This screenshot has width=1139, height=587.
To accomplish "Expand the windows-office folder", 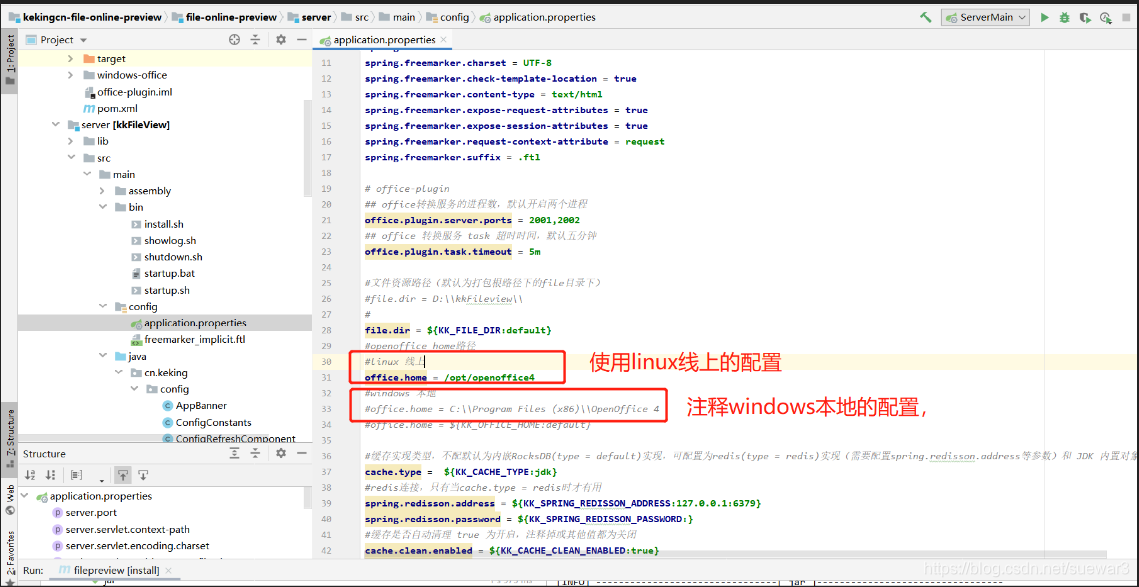I will coord(70,75).
